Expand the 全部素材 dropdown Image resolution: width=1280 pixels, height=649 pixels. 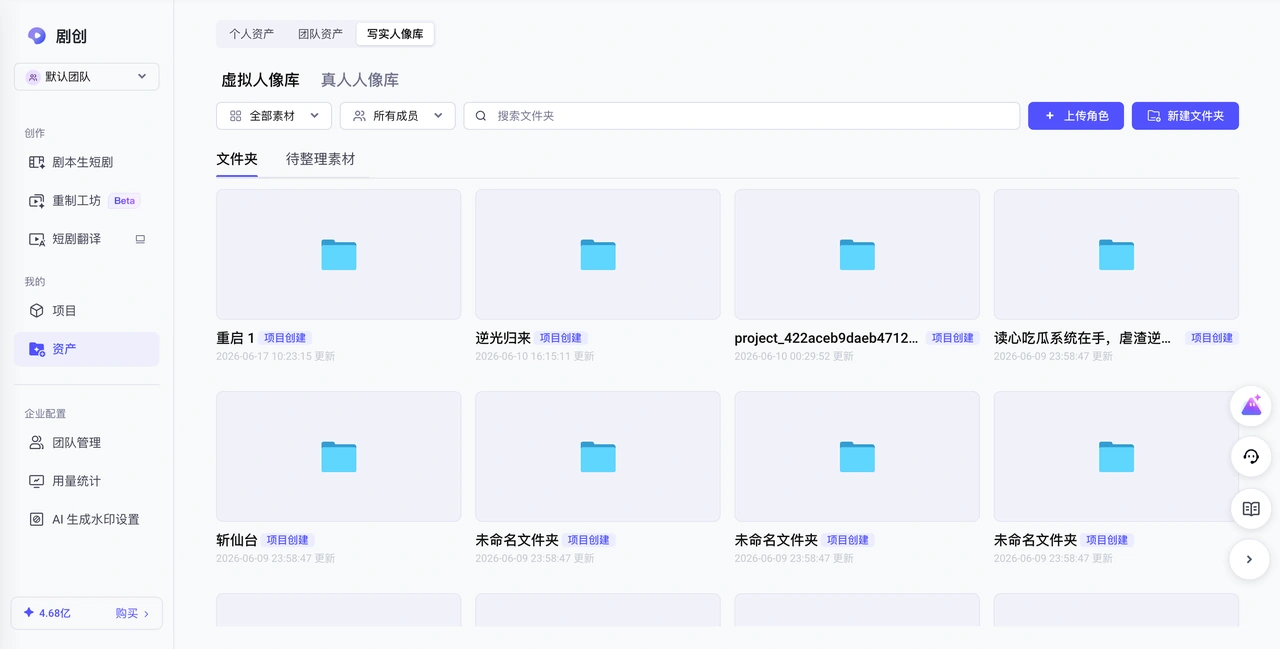click(274, 116)
